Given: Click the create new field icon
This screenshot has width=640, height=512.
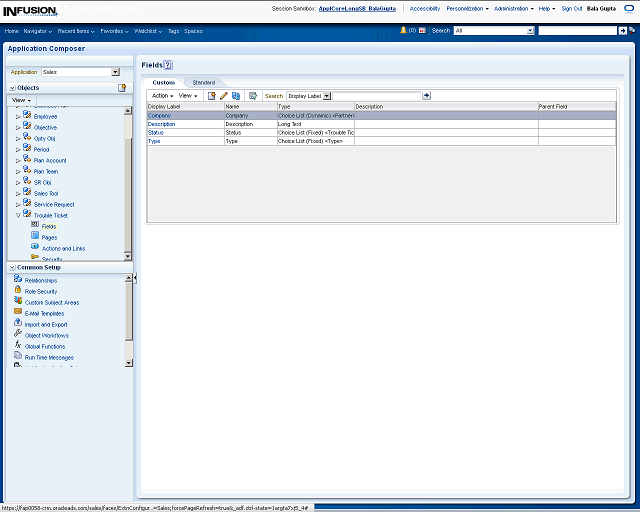Looking at the screenshot, I should click(212, 96).
